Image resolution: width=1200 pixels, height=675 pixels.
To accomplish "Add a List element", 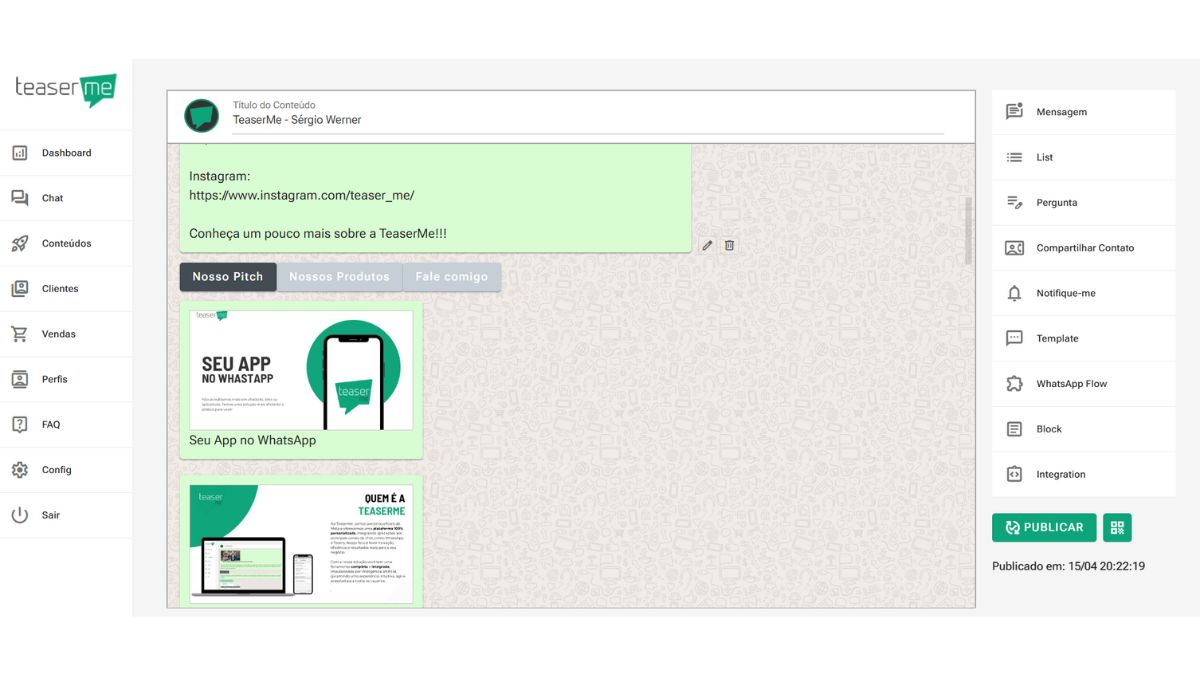I will 1084,157.
